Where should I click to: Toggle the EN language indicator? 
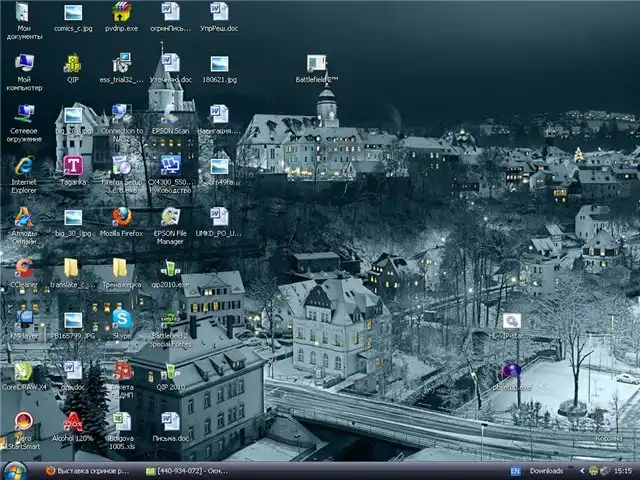515,470
